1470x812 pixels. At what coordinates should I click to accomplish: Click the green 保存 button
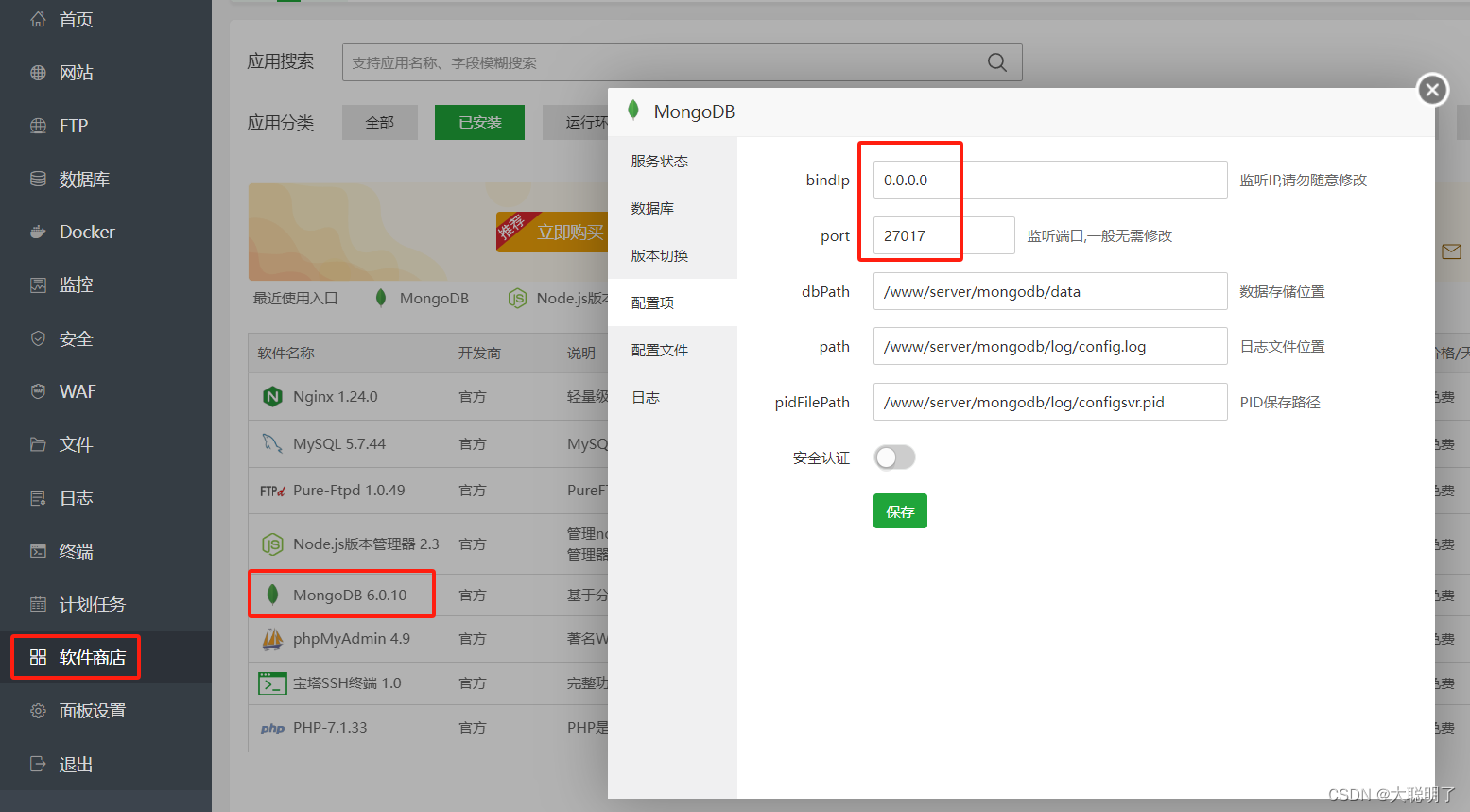tap(900, 511)
